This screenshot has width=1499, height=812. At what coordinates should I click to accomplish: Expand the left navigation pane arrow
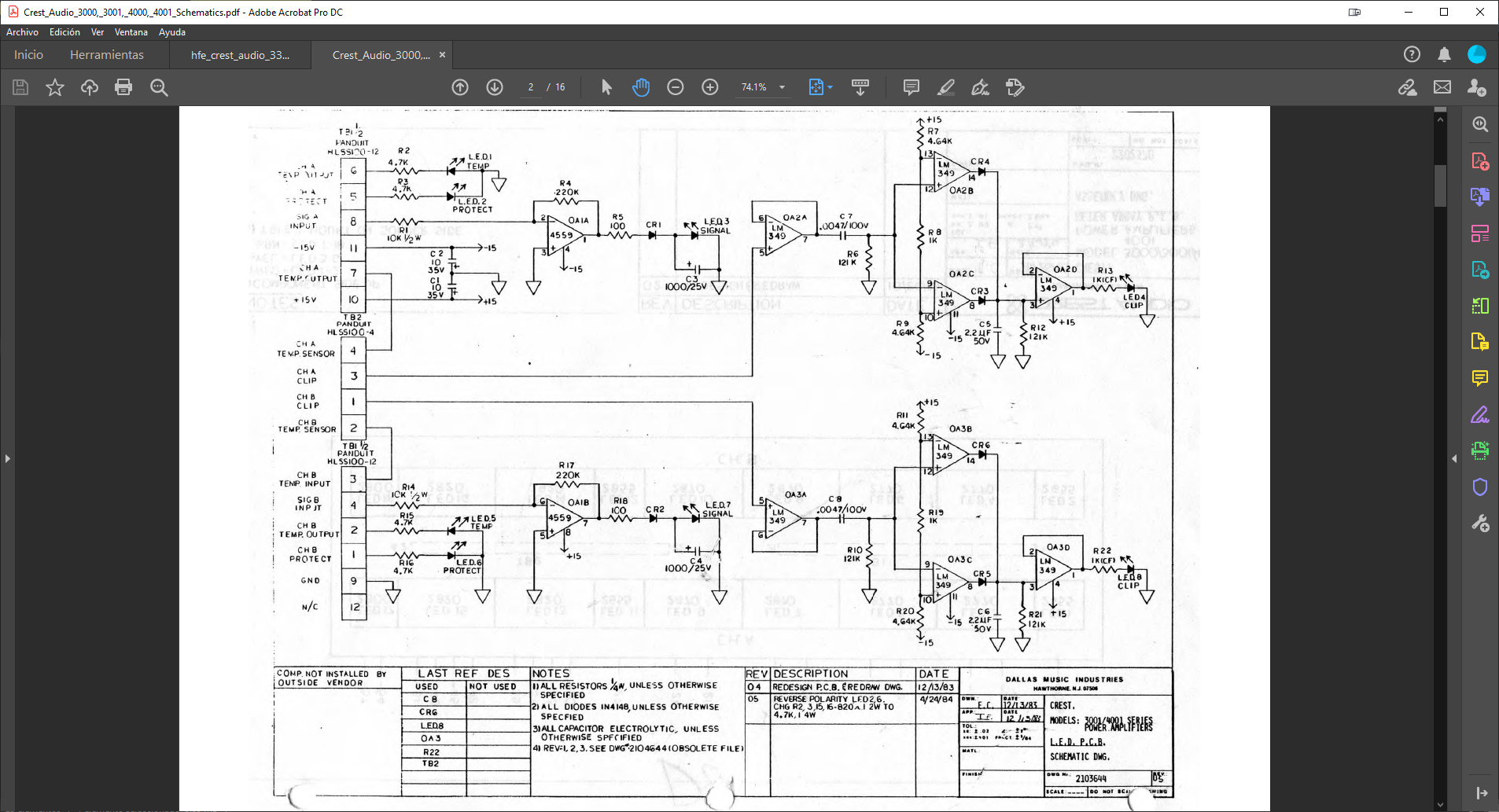tap(8, 458)
